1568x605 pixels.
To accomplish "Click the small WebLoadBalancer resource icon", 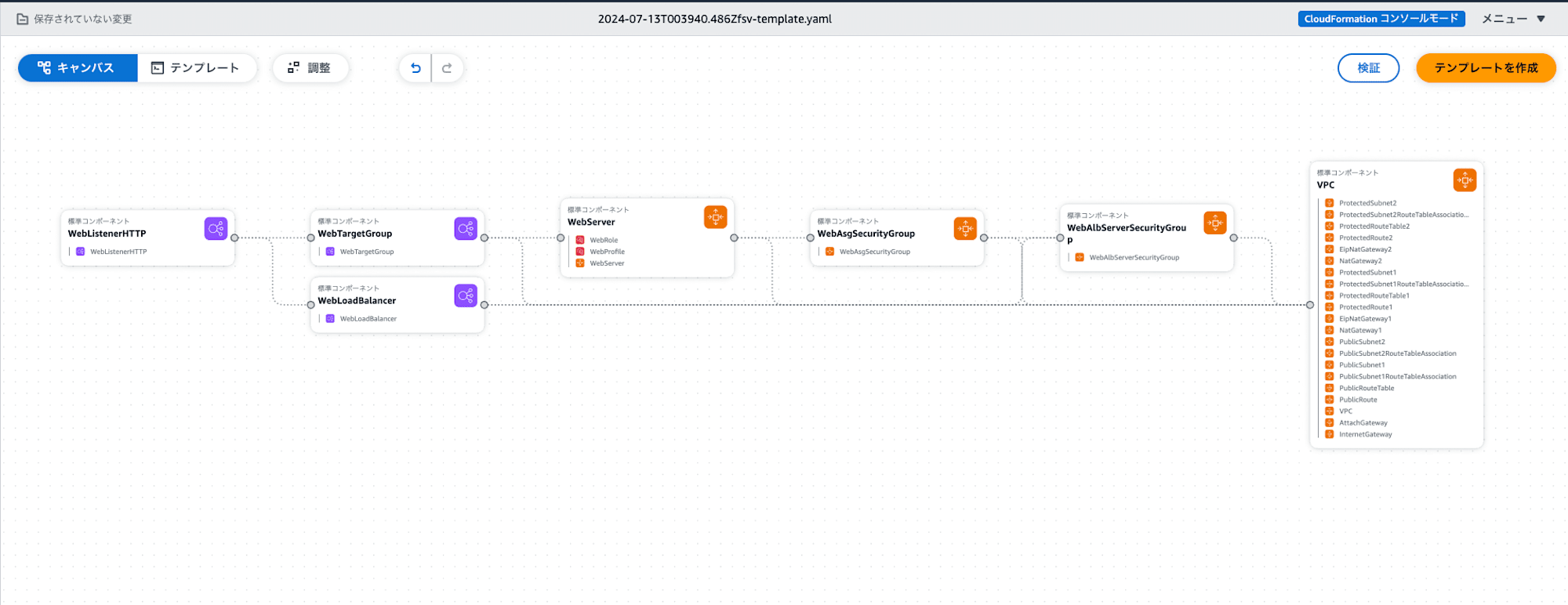I will (330, 319).
